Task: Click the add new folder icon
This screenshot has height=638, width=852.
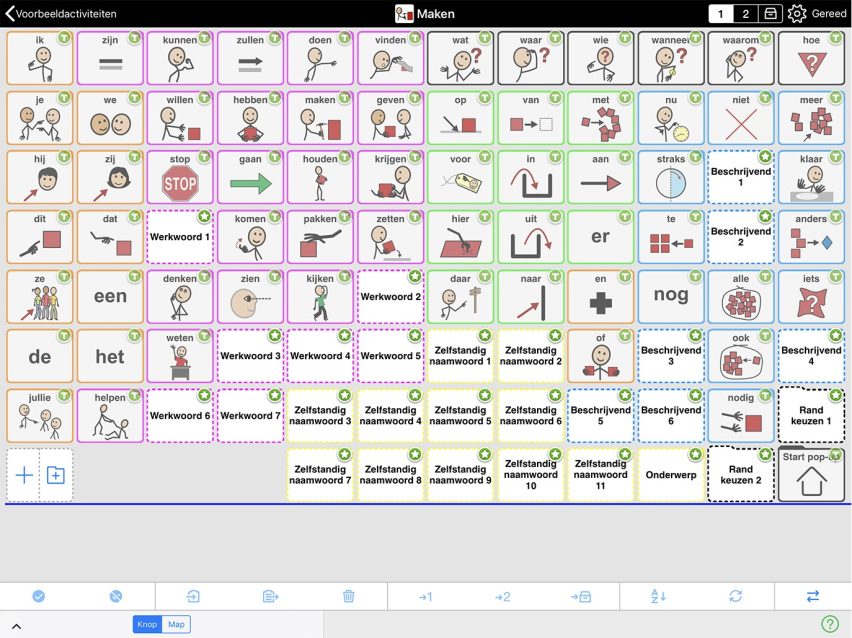Action: 56,475
